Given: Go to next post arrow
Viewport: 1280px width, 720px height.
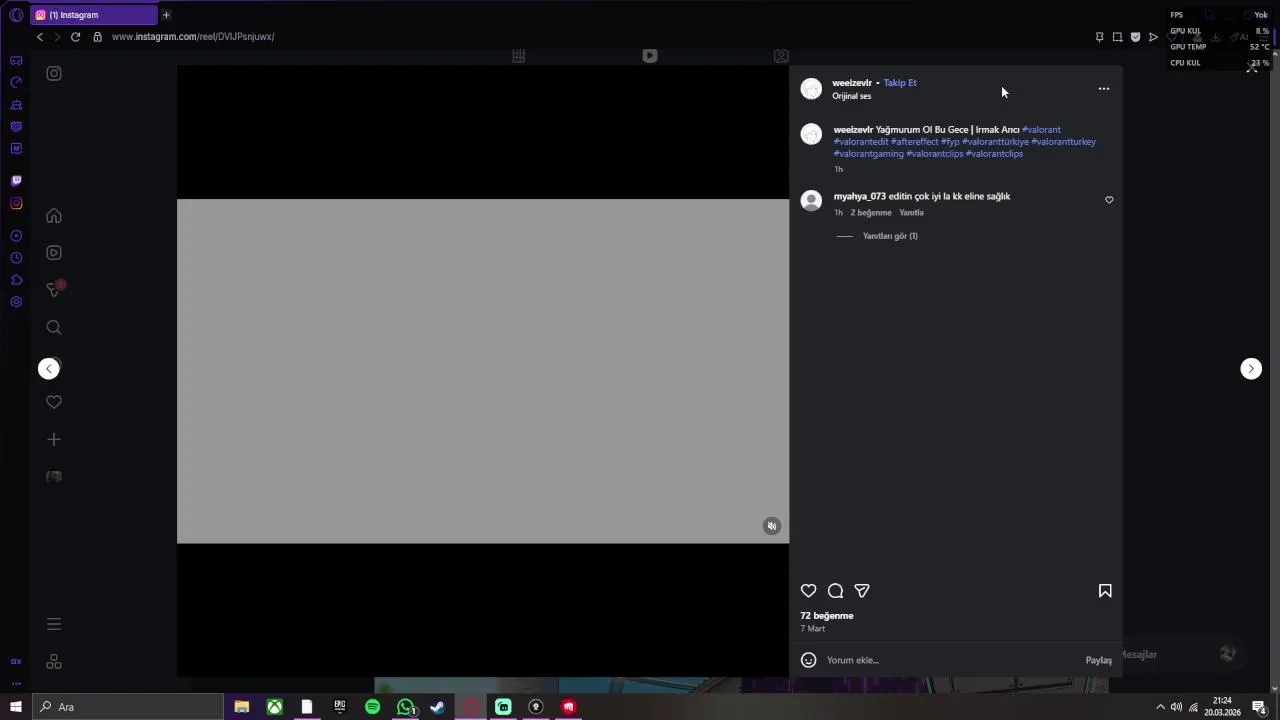Looking at the screenshot, I should coord(1251,369).
